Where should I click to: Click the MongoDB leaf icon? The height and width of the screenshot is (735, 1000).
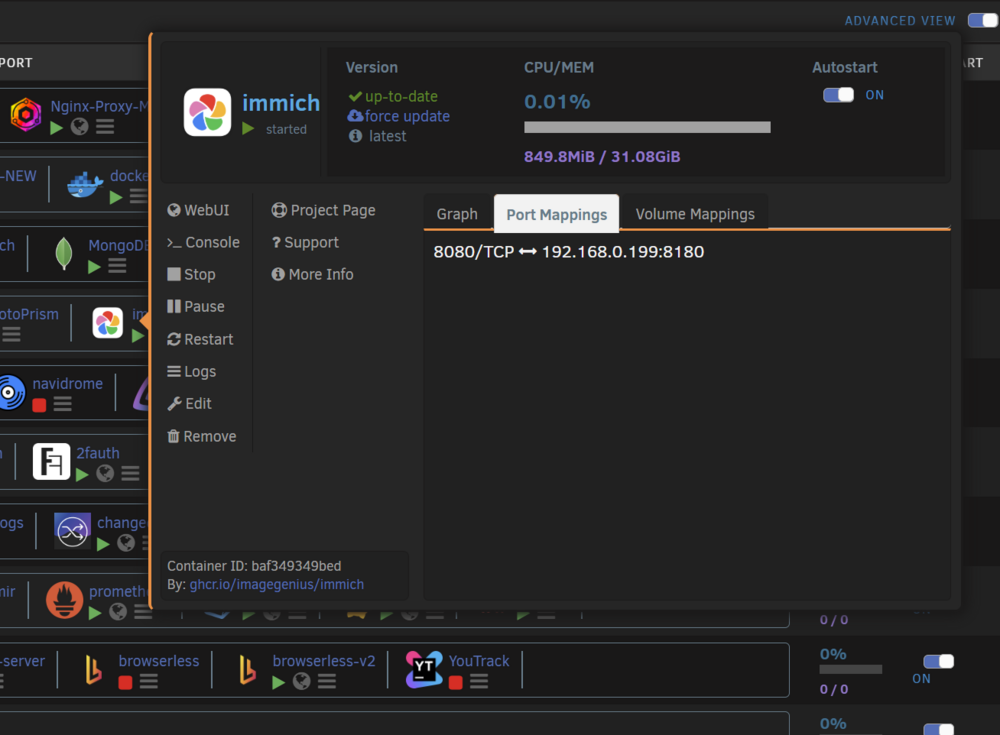point(64,253)
